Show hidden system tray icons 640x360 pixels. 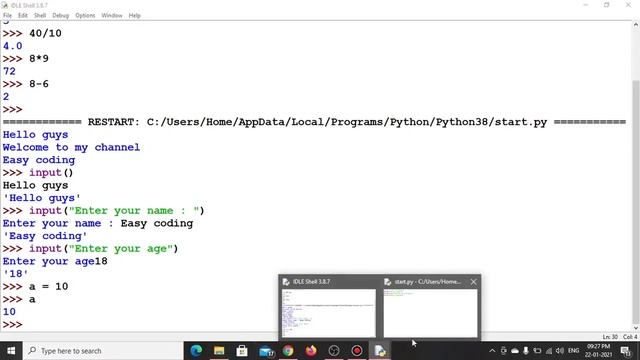492,351
